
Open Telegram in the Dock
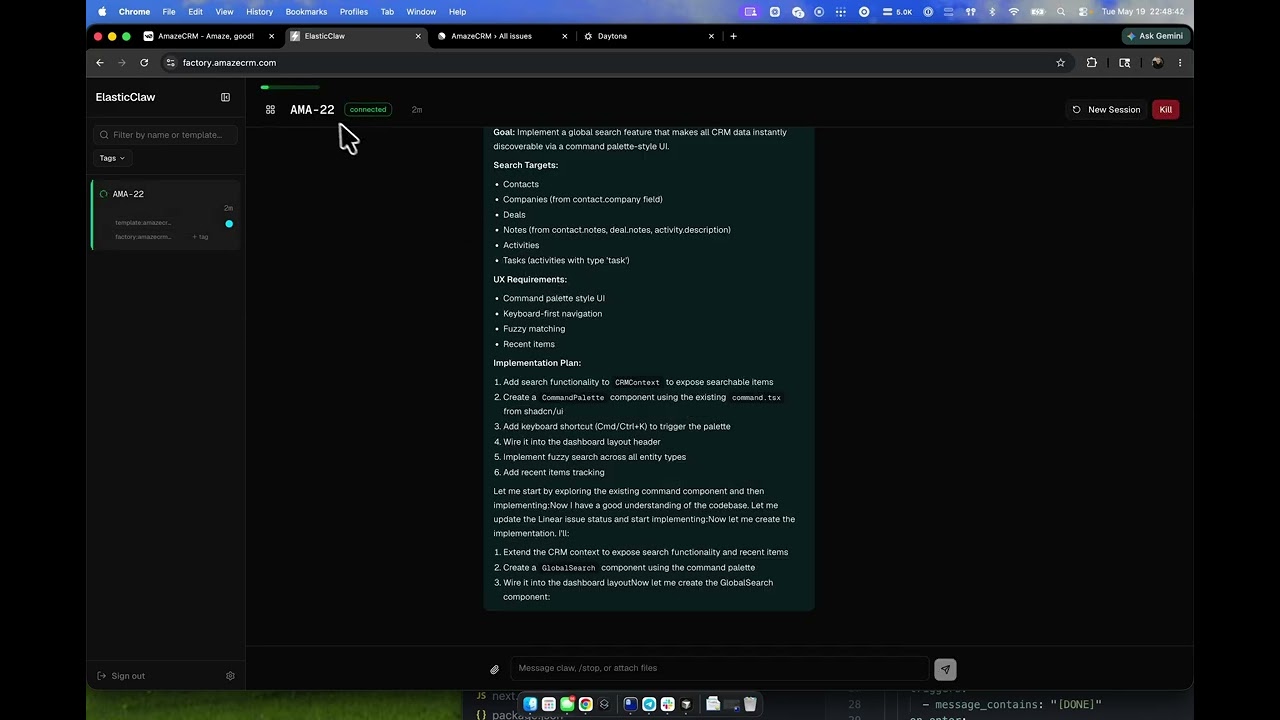(649, 704)
